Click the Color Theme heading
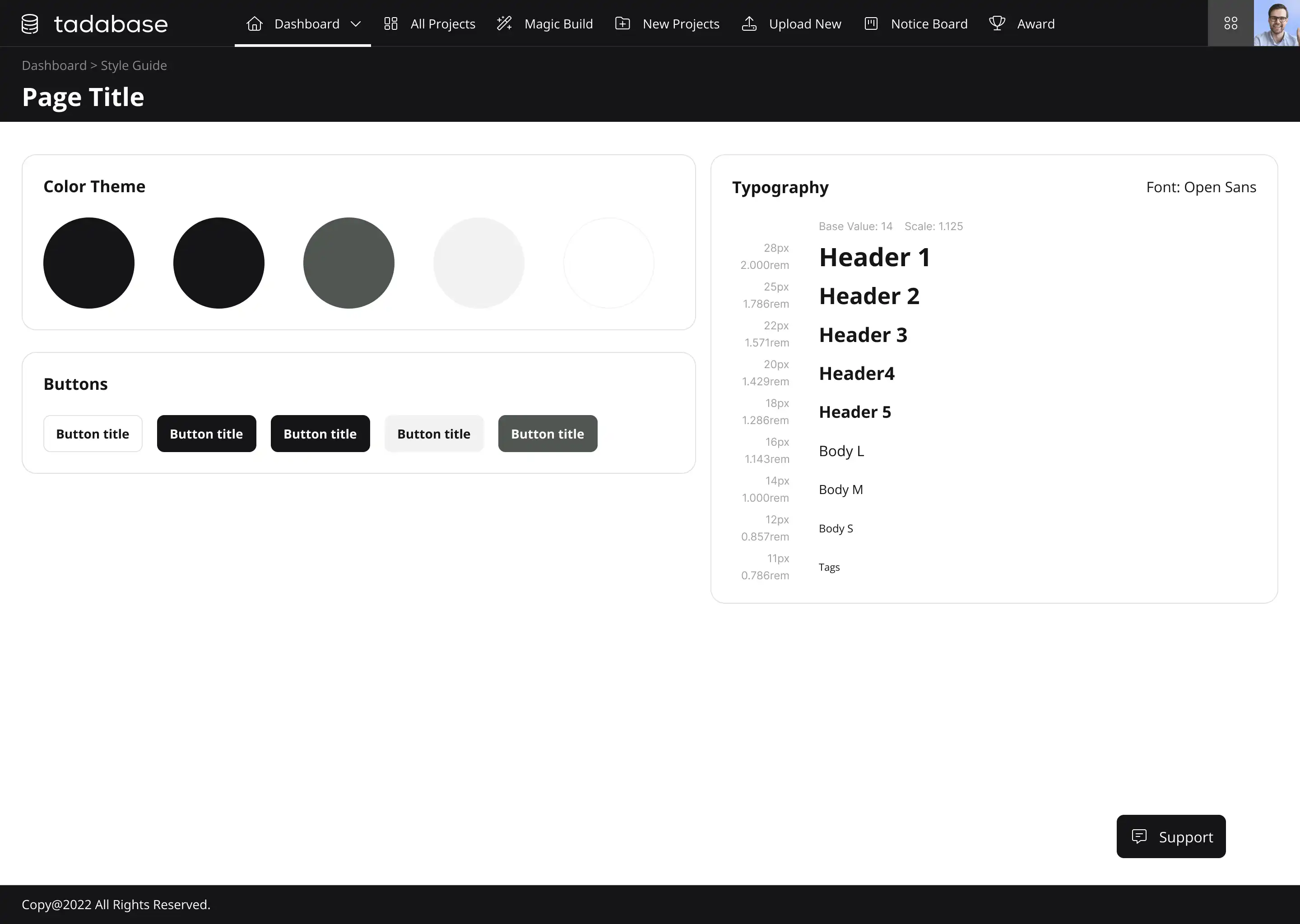1300x924 pixels. coord(94,187)
